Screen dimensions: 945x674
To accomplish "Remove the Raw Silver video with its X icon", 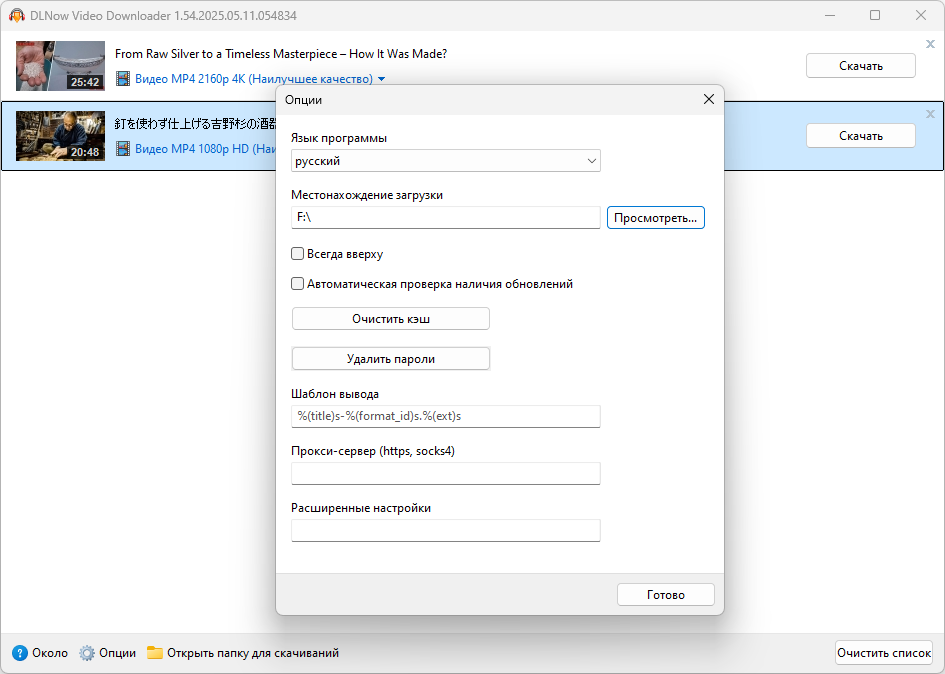I will pyautogui.click(x=930, y=44).
